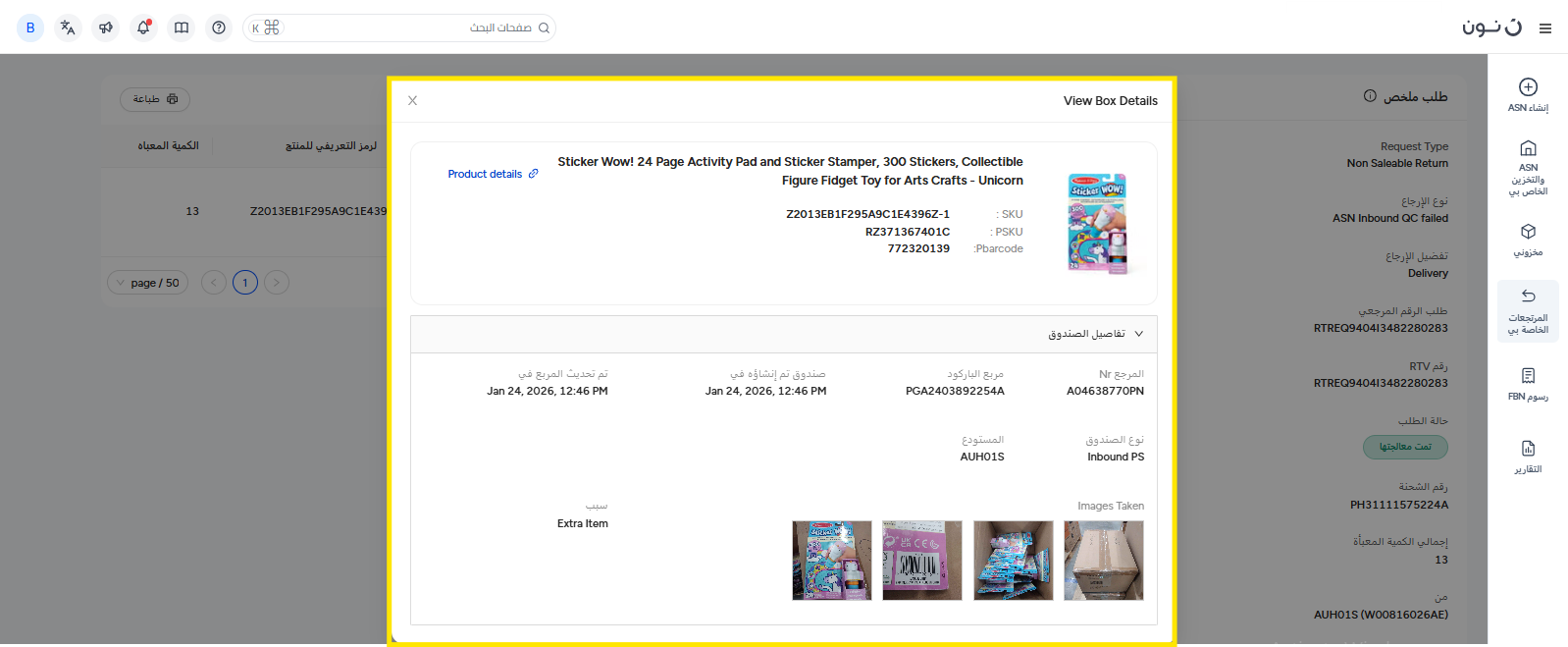Open the barcode label image thumbnail
This screenshot has width=1568, height=647.
(x=922, y=561)
